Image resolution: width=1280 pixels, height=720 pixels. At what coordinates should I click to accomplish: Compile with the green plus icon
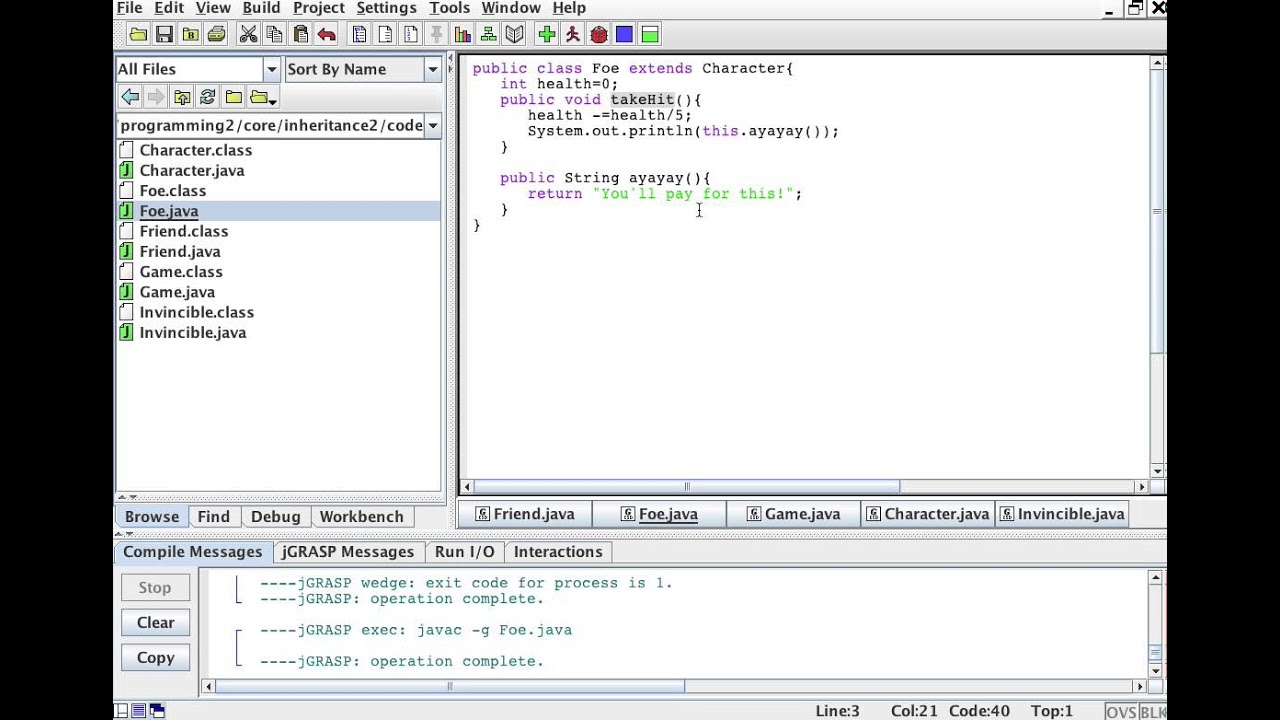pos(546,35)
